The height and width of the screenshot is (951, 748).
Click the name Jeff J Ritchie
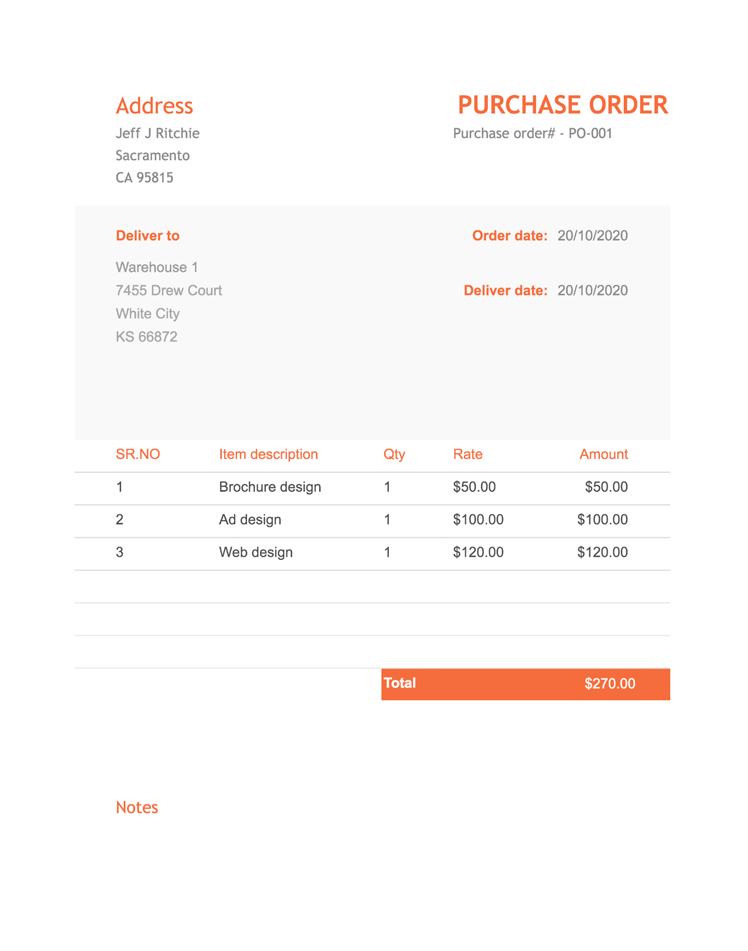(x=157, y=133)
